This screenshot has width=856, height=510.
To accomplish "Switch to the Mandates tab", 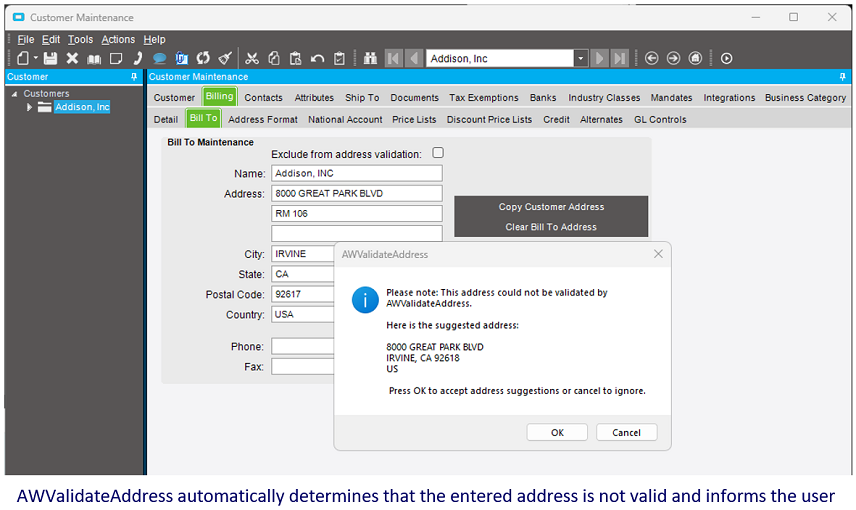I will click(671, 98).
